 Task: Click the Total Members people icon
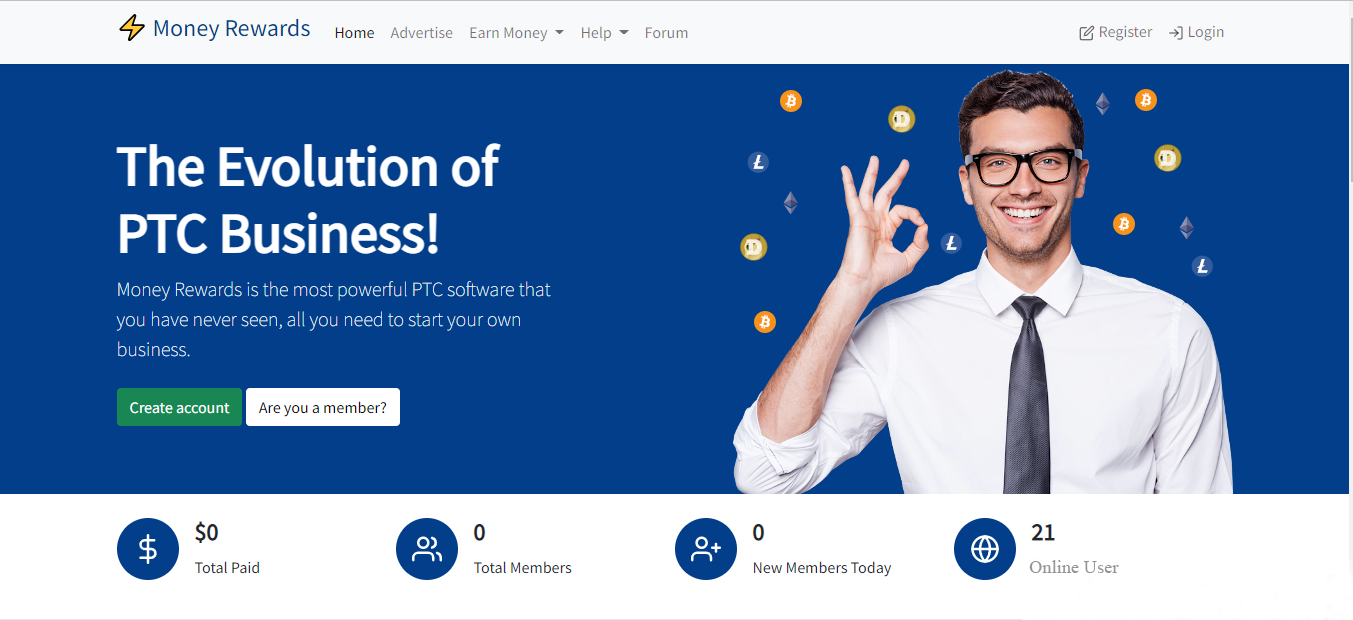coord(426,549)
